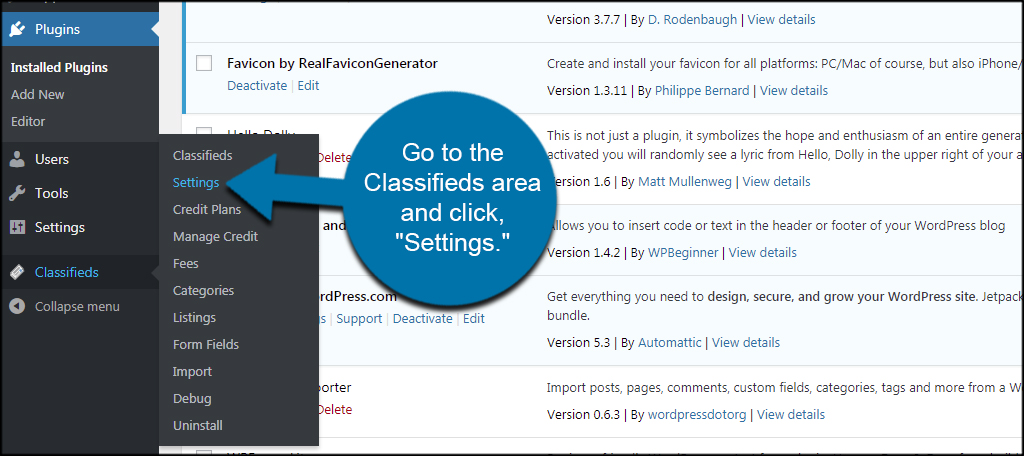
Task: Tick the checkbox for Favicon by RealFaviconGenerator
Action: (x=204, y=63)
